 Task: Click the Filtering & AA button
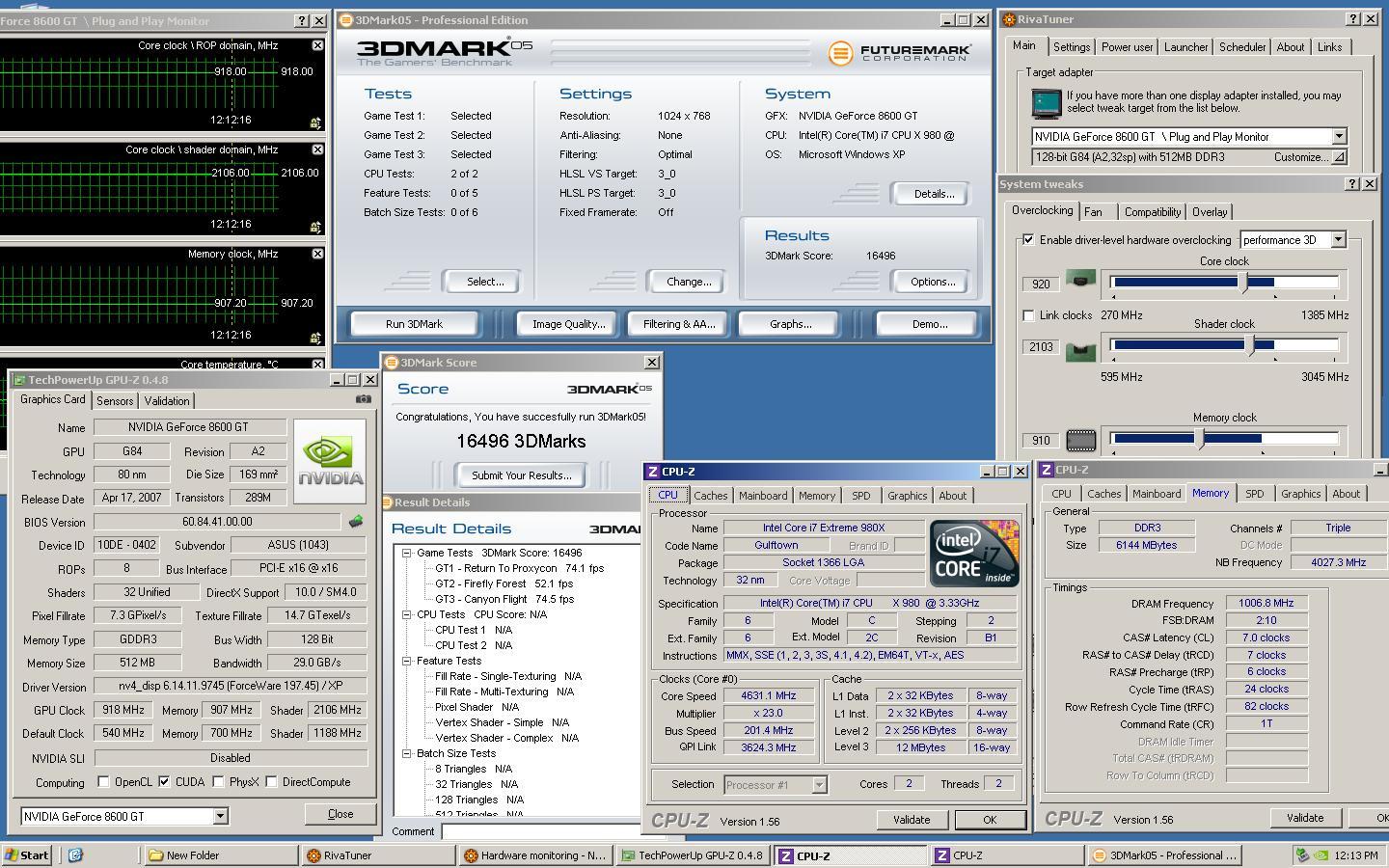pyautogui.click(x=679, y=324)
